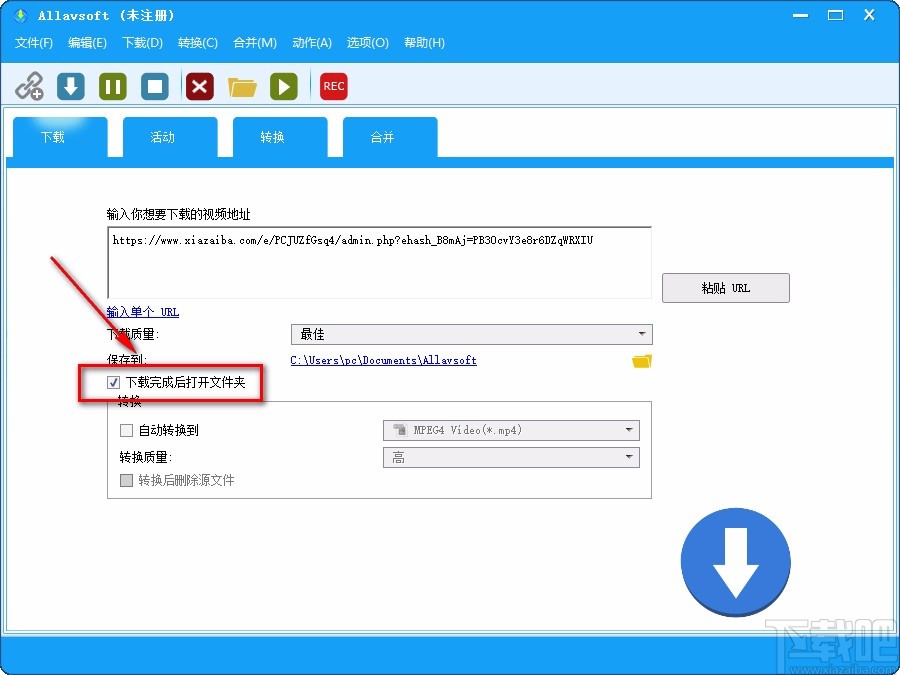Viewport: 900px width, 675px height.
Task: Open the downloads folder from the toolbar
Action: click(x=241, y=86)
